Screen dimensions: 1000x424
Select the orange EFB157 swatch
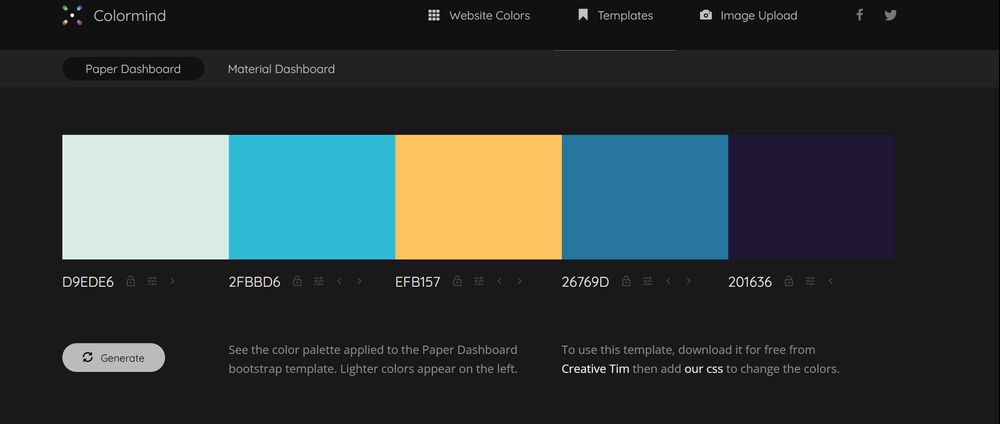(x=478, y=197)
